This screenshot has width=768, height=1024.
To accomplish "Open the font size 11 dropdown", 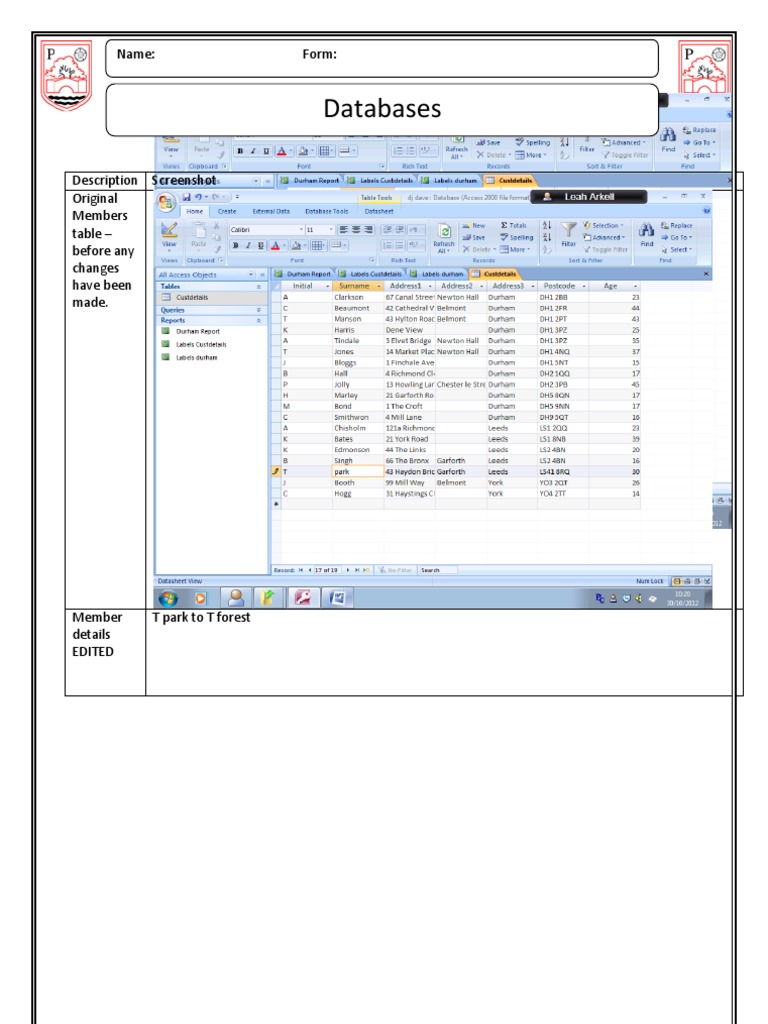I will coord(330,230).
